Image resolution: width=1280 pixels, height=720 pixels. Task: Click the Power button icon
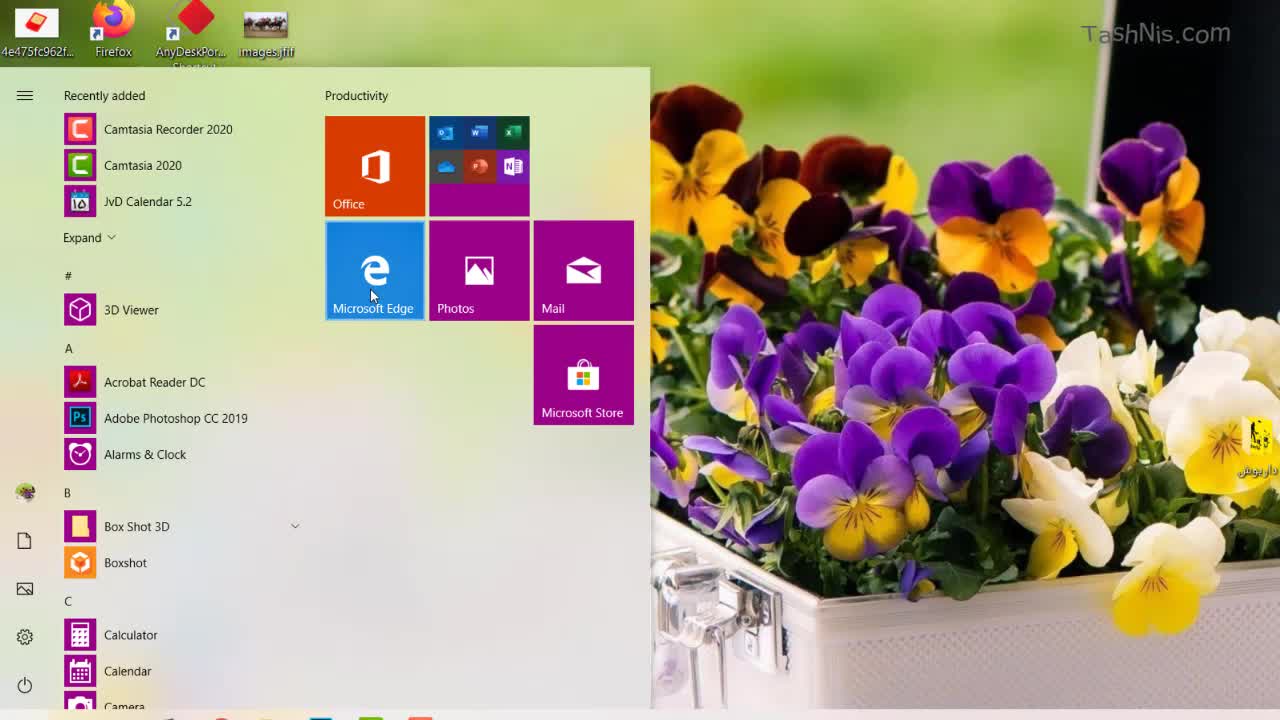click(25, 685)
